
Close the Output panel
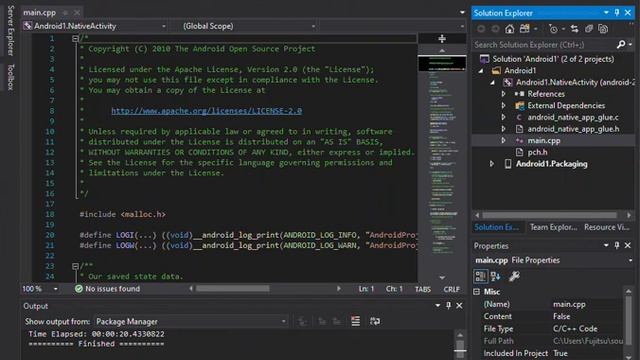pyautogui.click(x=459, y=305)
